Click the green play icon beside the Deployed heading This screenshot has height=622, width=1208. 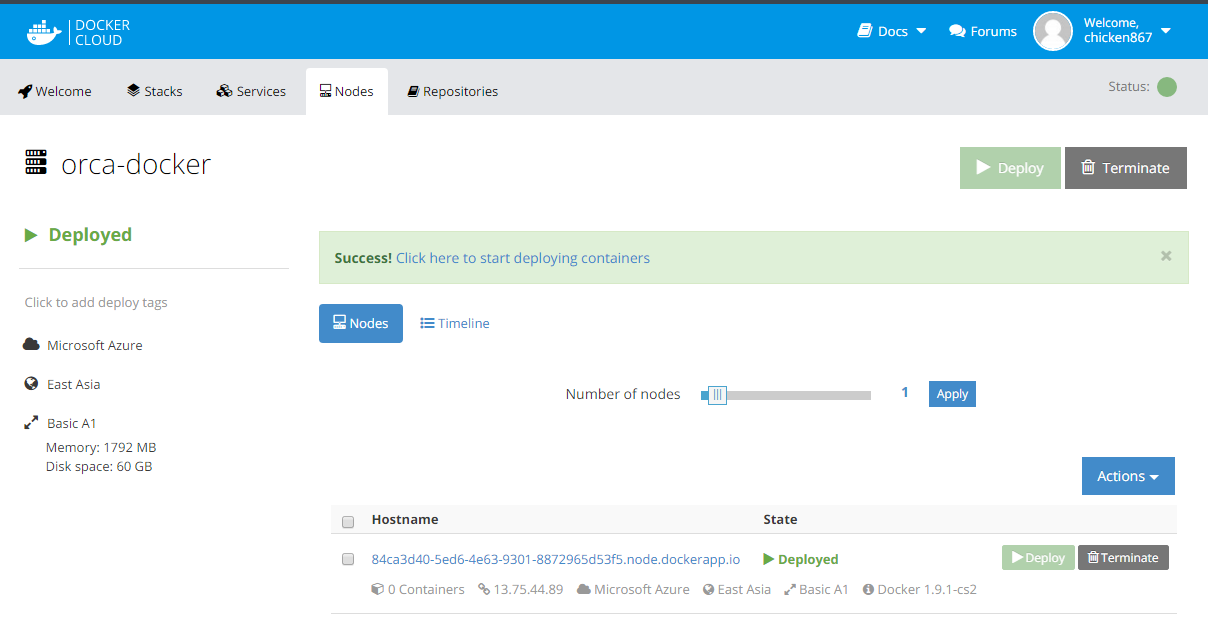pos(30,235)
